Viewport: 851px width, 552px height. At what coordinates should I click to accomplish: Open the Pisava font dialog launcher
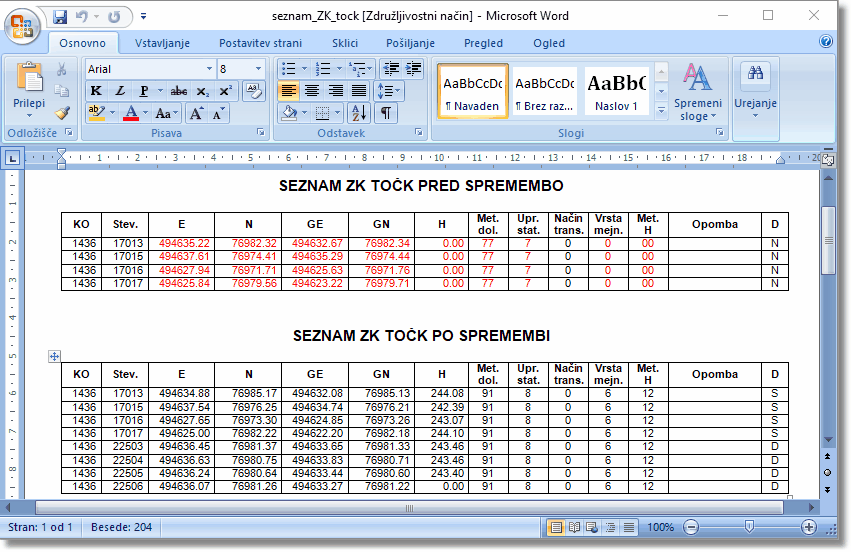(261, 132)
